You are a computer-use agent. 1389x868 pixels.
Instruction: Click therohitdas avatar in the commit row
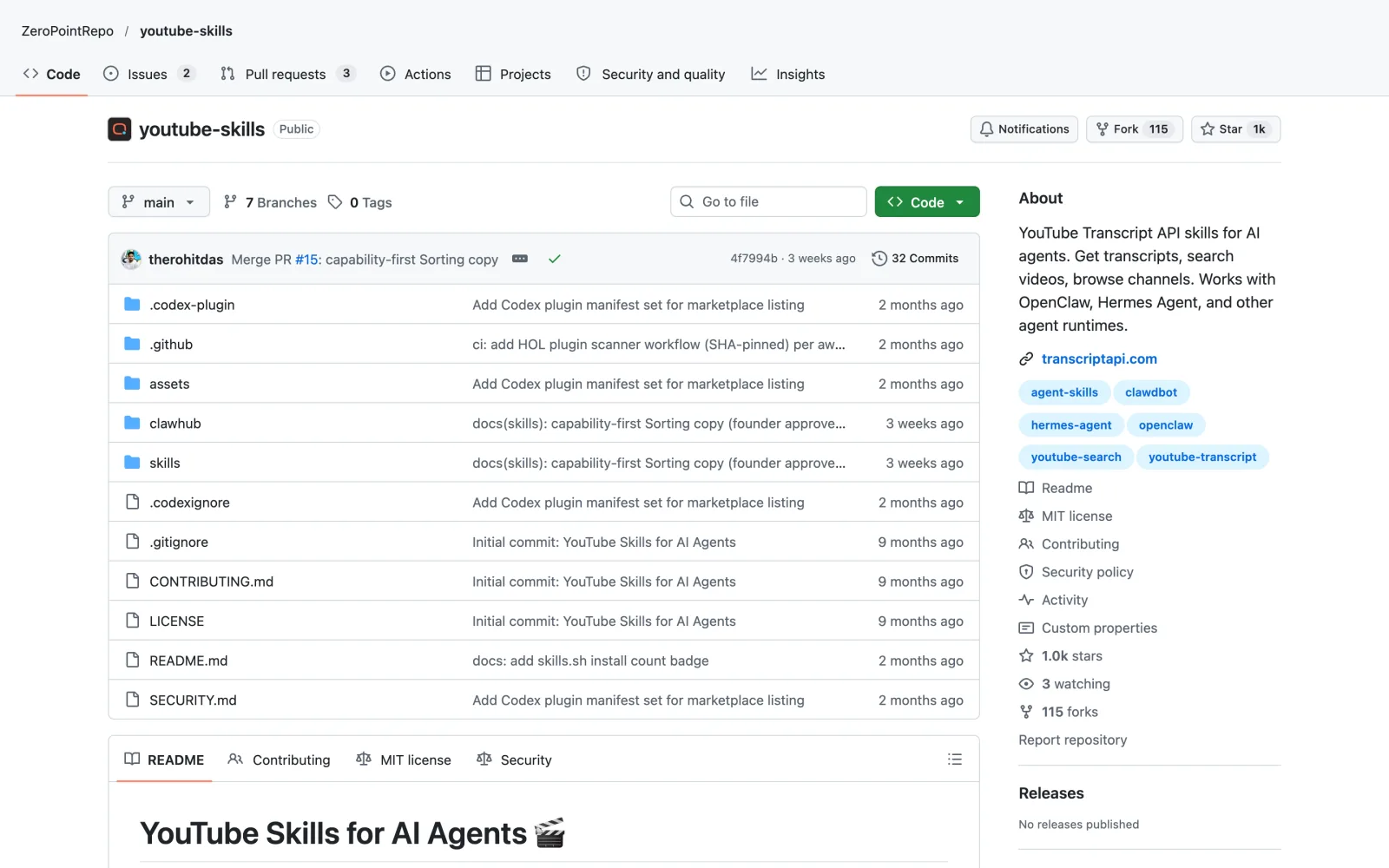[x=131, y=259]
